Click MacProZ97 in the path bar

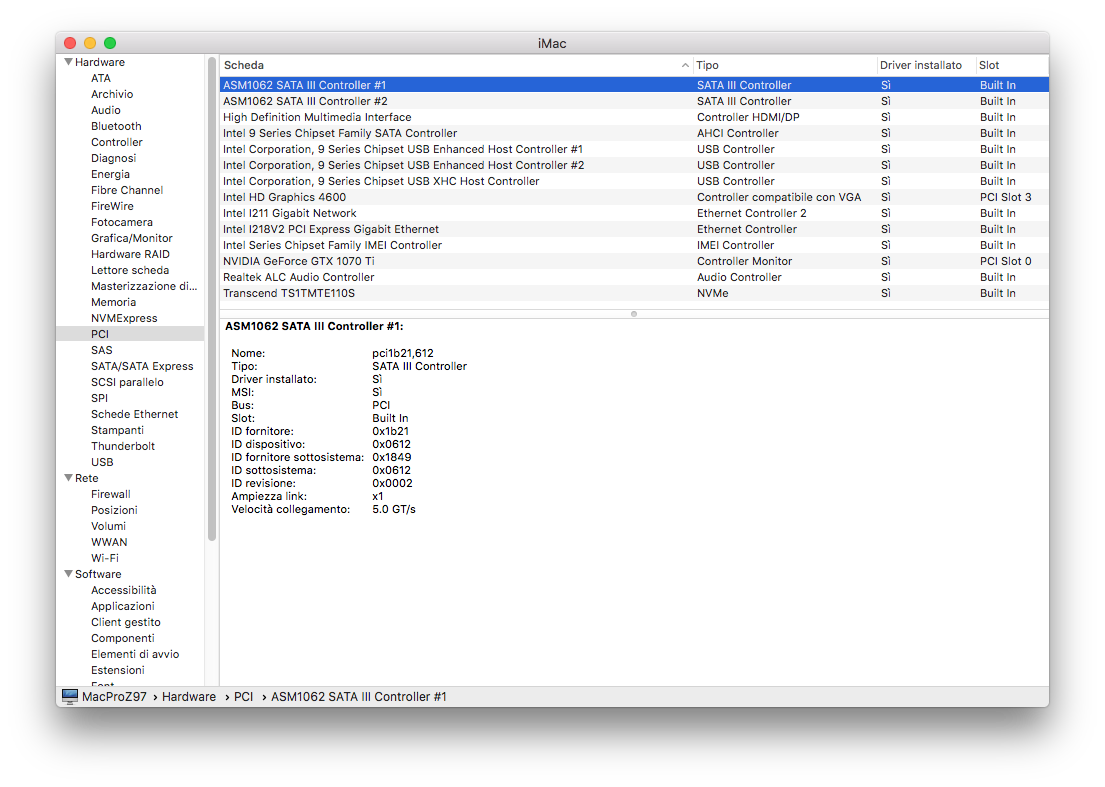pos(114,697)
